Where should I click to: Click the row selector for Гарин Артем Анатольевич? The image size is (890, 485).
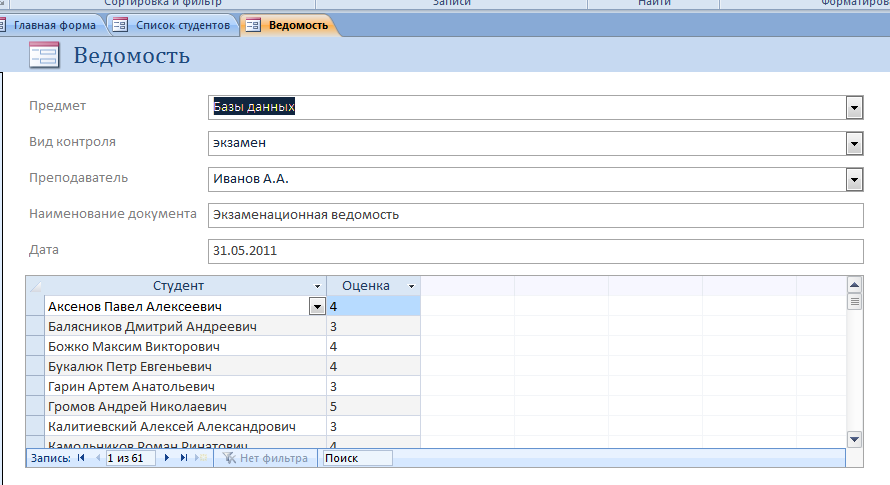pos(35,386)
